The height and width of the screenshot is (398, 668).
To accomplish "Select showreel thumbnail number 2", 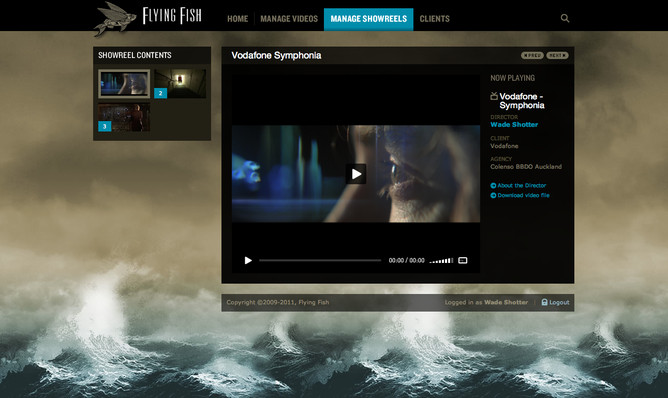I will [x=180, y=84].
